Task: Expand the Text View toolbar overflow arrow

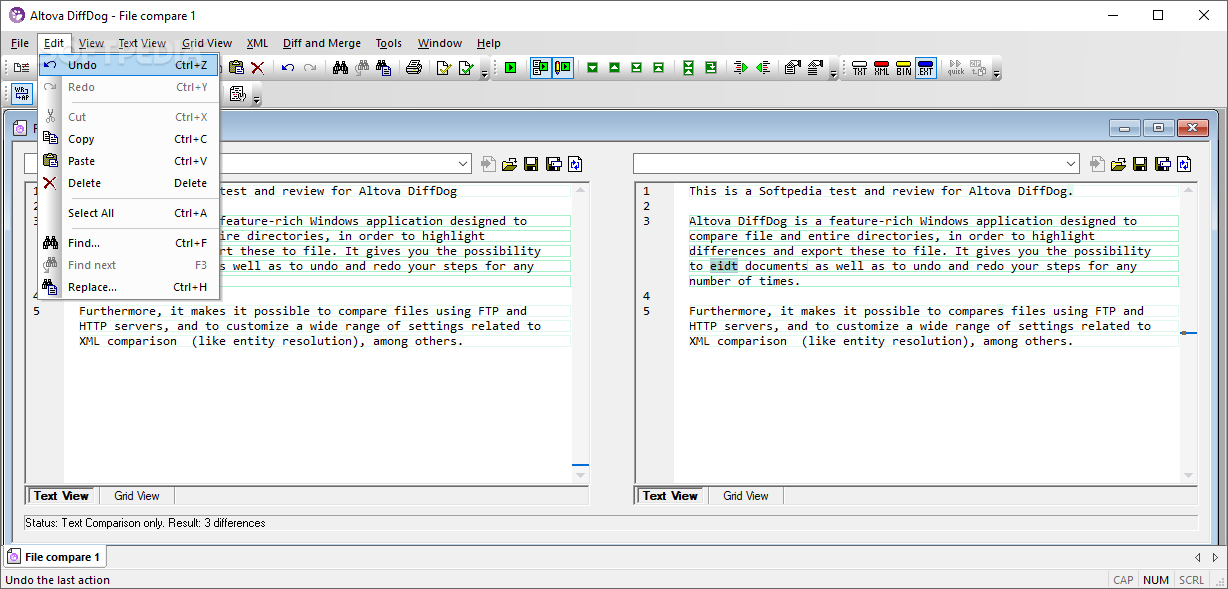Action: pyautogui.click(x=257, y=98)
